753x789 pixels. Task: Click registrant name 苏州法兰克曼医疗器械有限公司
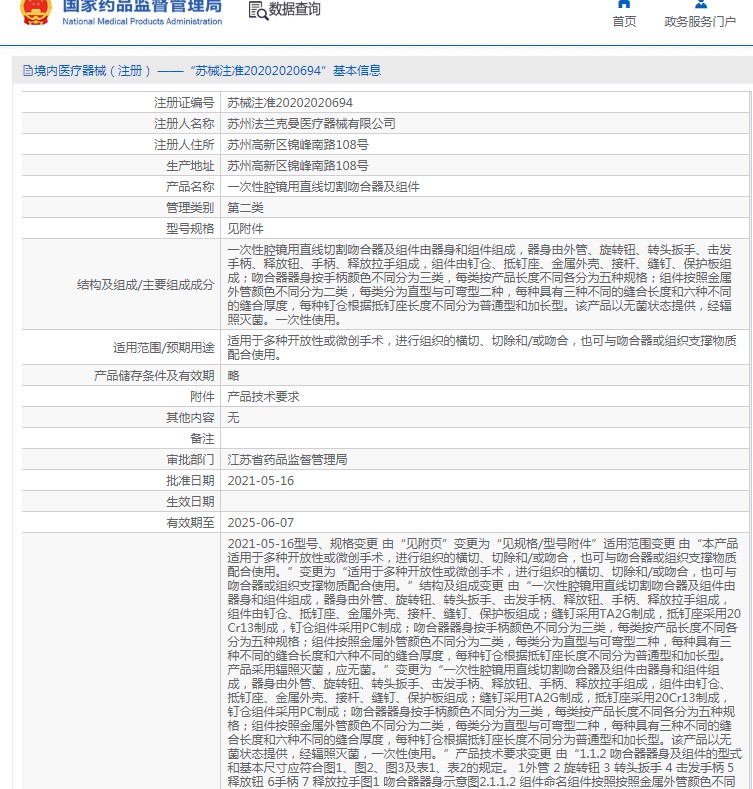311,124
